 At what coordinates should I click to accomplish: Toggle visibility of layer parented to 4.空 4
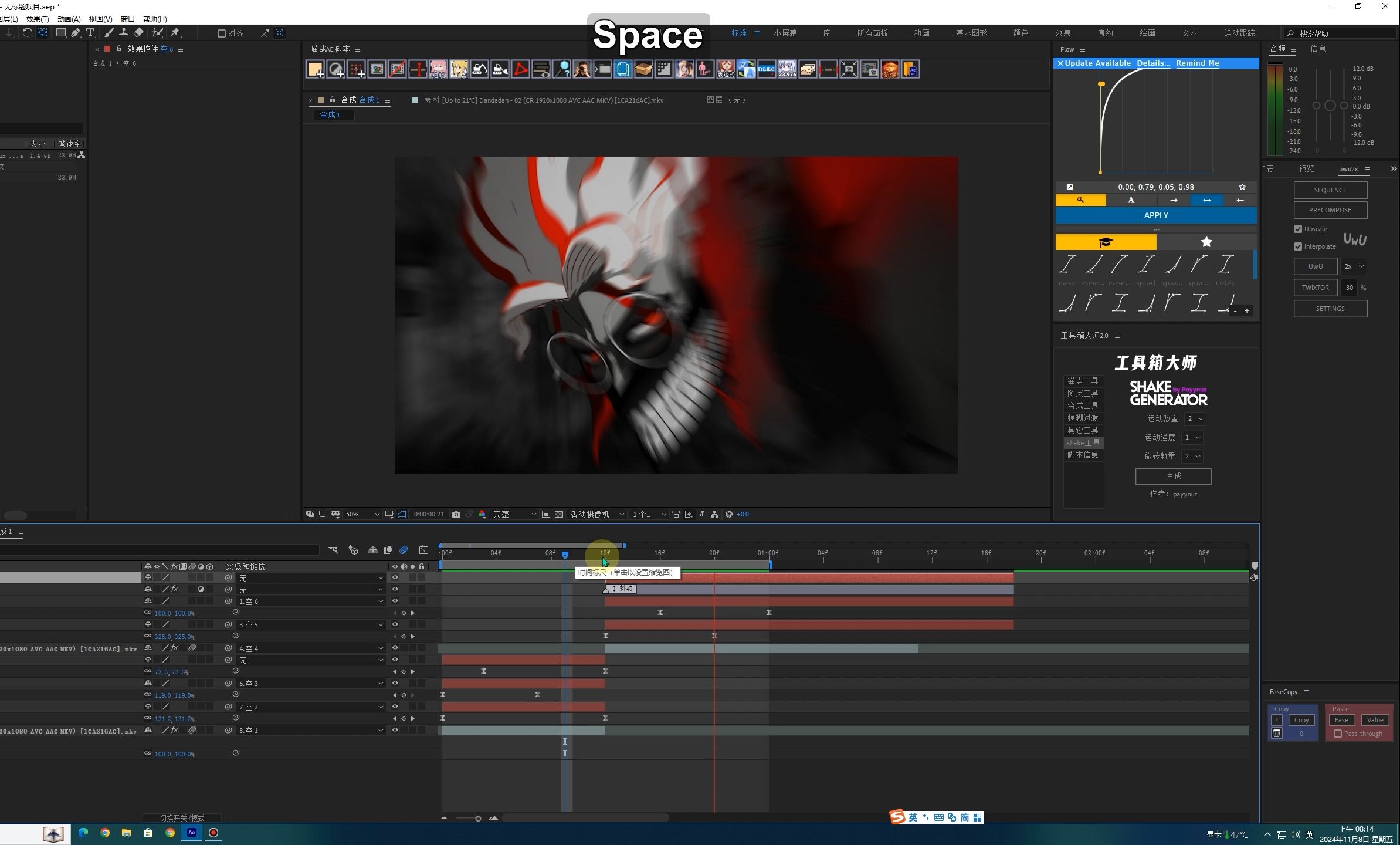395,648
